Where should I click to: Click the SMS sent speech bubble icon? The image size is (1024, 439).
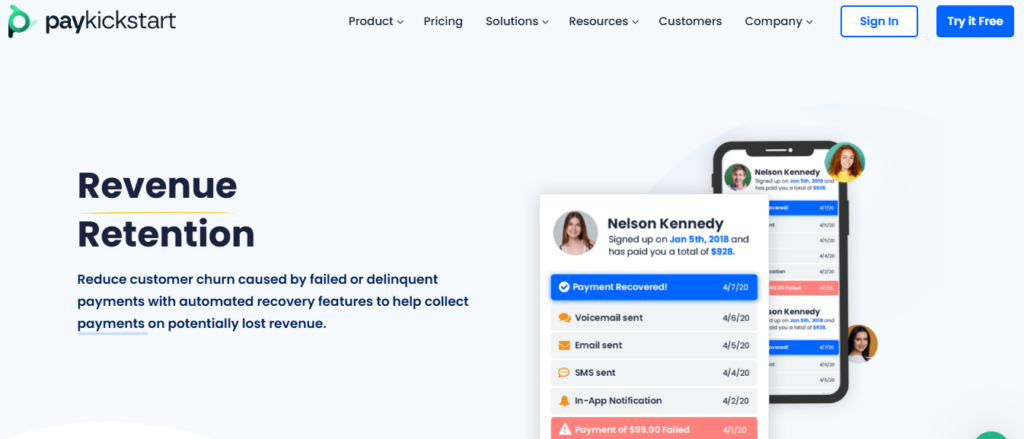pyautogui.click(x=565, y=373)
